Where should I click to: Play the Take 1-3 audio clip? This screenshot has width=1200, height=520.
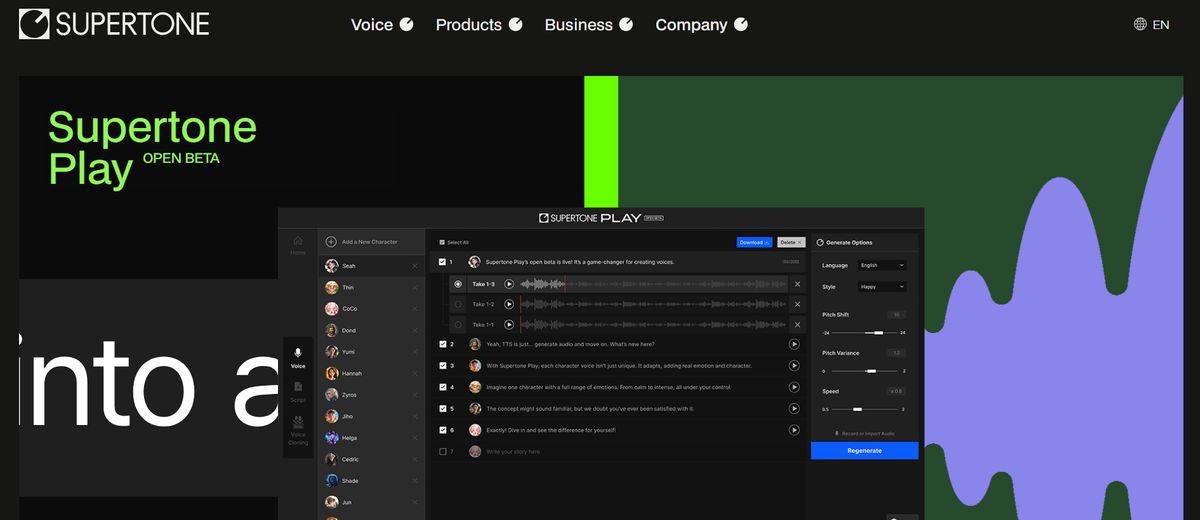click(509, 284)
